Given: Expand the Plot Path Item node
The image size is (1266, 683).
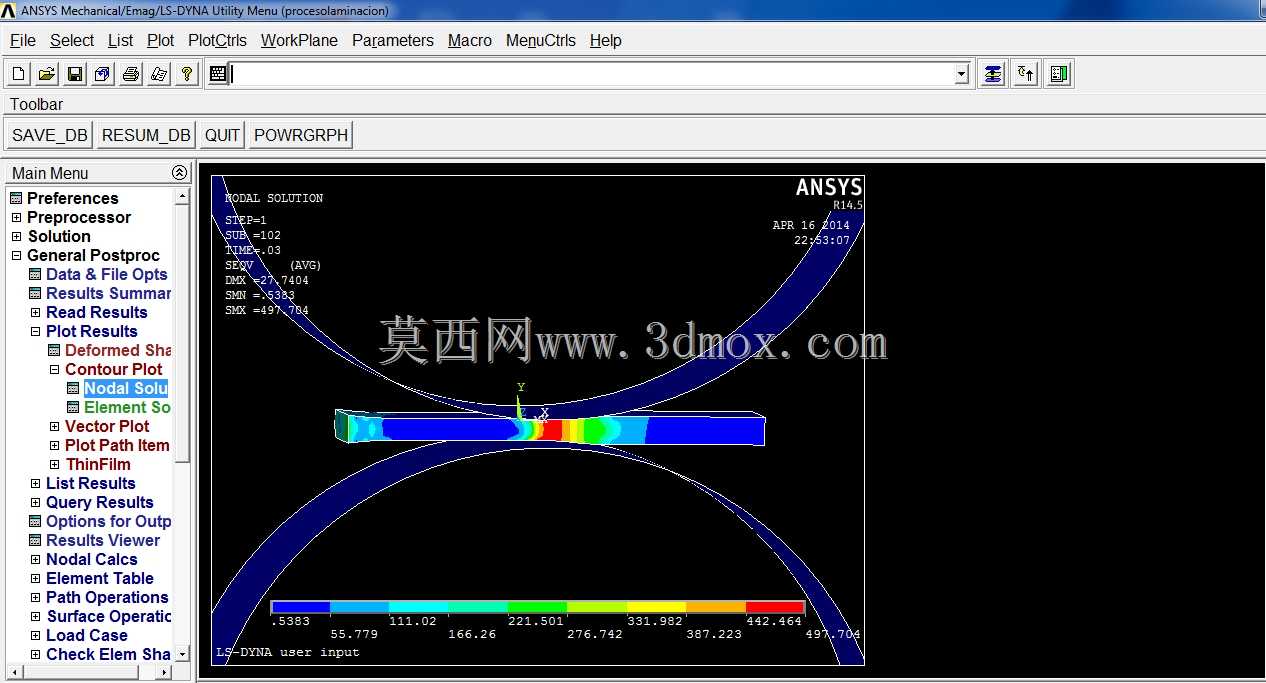Looking at the screenshot, I should (x=55, y=445).
